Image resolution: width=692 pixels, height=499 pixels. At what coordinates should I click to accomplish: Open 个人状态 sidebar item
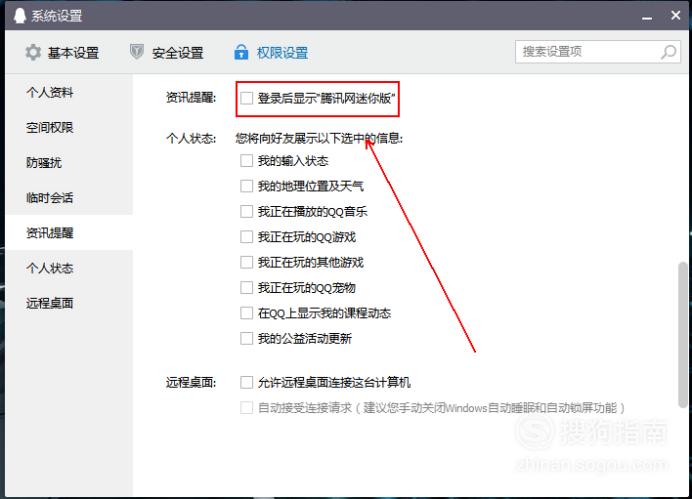pos(69,268)
